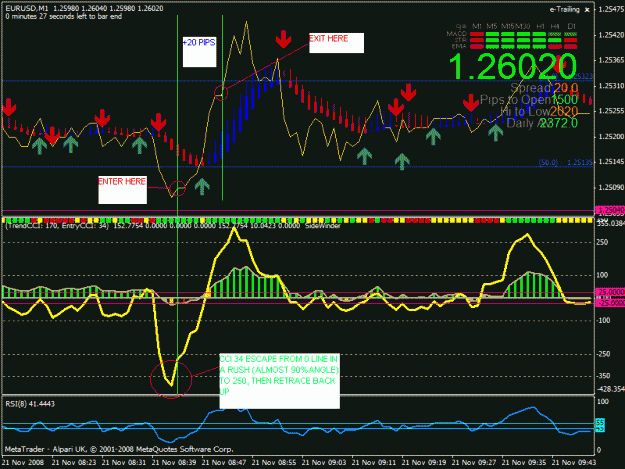The height and width of the screenshot is (469, 625).
Task: Click the 21 Nov 2008 date label
Action: tap(23, 463)
